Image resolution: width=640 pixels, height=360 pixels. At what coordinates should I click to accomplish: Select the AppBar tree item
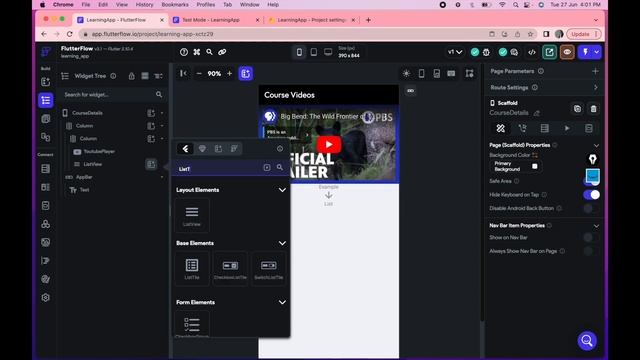(84, 177)
